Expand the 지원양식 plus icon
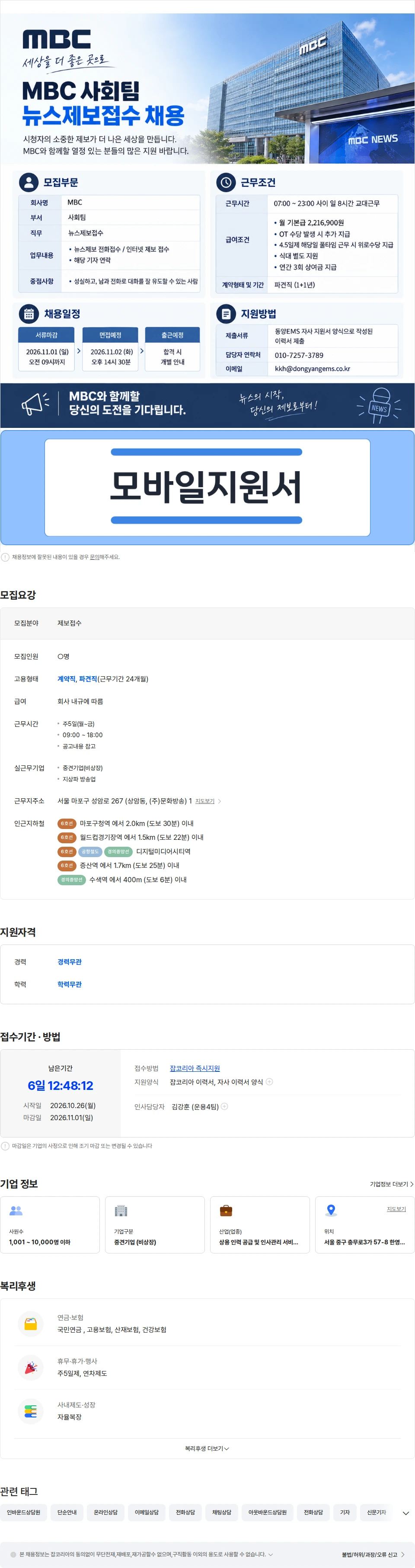The image size is (415, 1568). click(270, 1082)
